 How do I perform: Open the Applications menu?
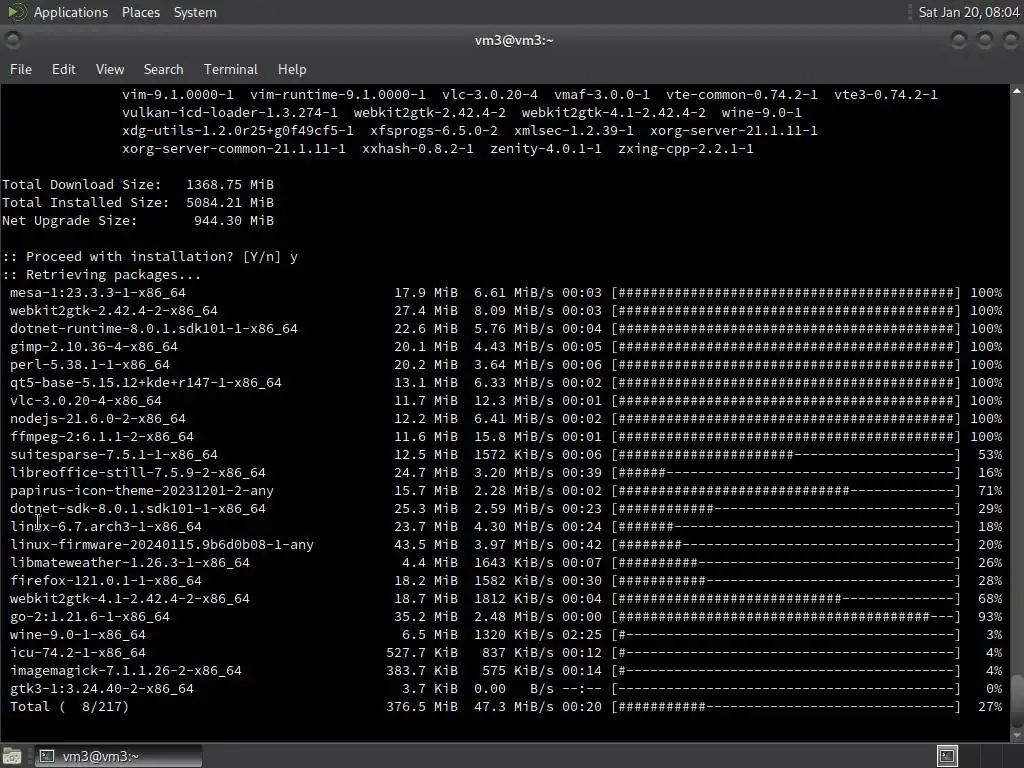point(71,12)
